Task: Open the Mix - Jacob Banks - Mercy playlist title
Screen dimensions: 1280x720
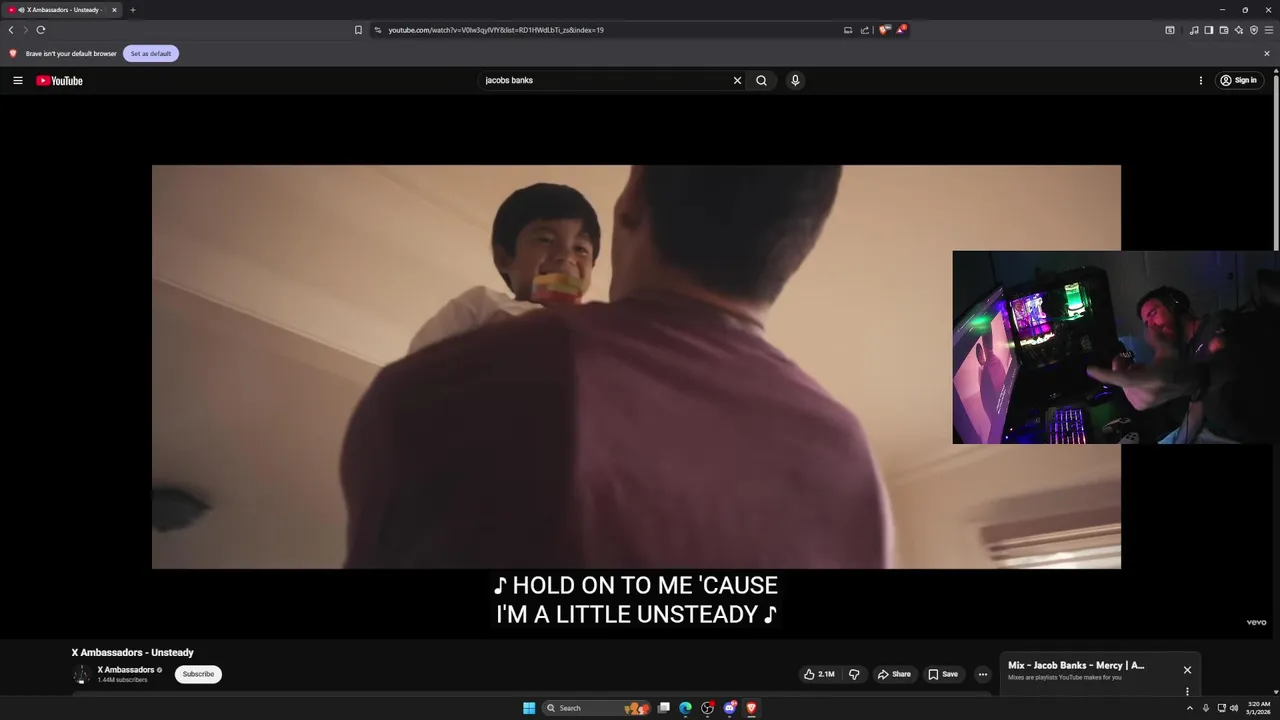Action: coord(1076,666)
